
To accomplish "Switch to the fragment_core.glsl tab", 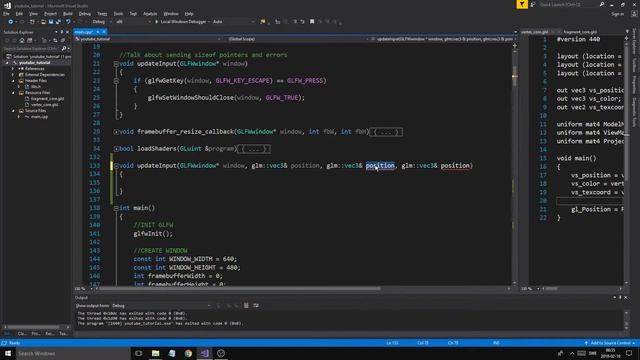I will point(580,32).
